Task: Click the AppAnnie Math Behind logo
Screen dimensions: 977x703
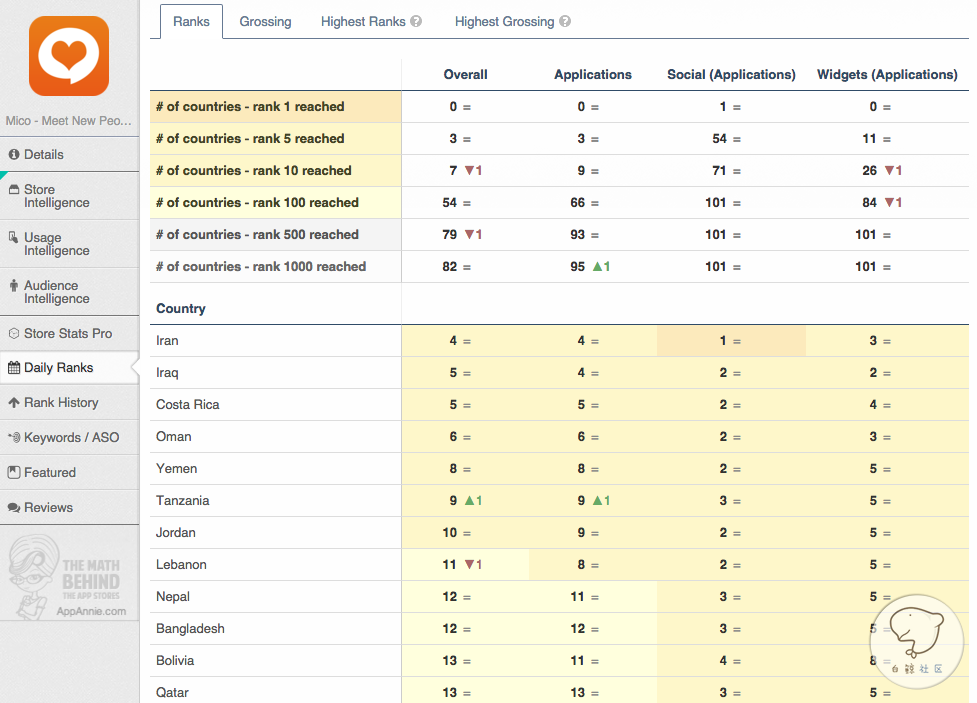Action: pos(68,577)
